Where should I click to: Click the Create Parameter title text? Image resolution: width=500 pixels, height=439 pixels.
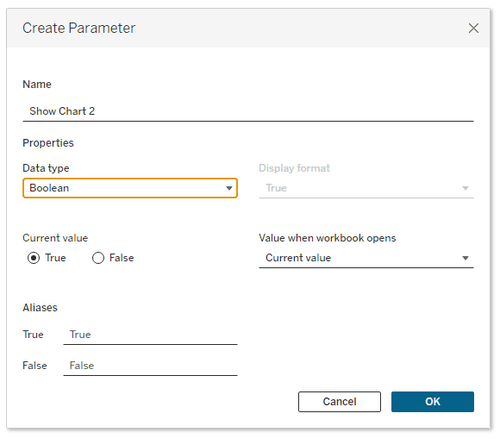click(x=79, y=28)
